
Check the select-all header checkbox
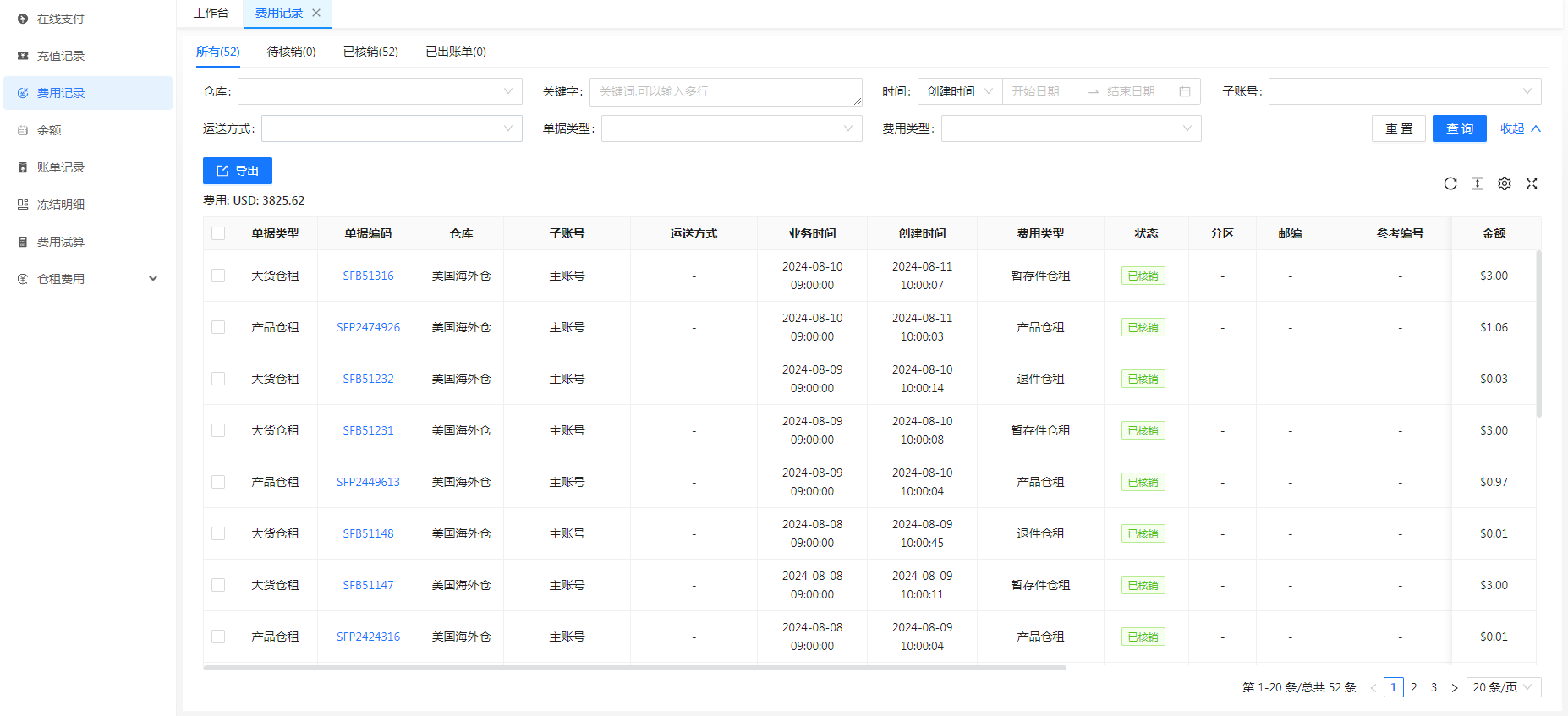(x=218, y=233)
